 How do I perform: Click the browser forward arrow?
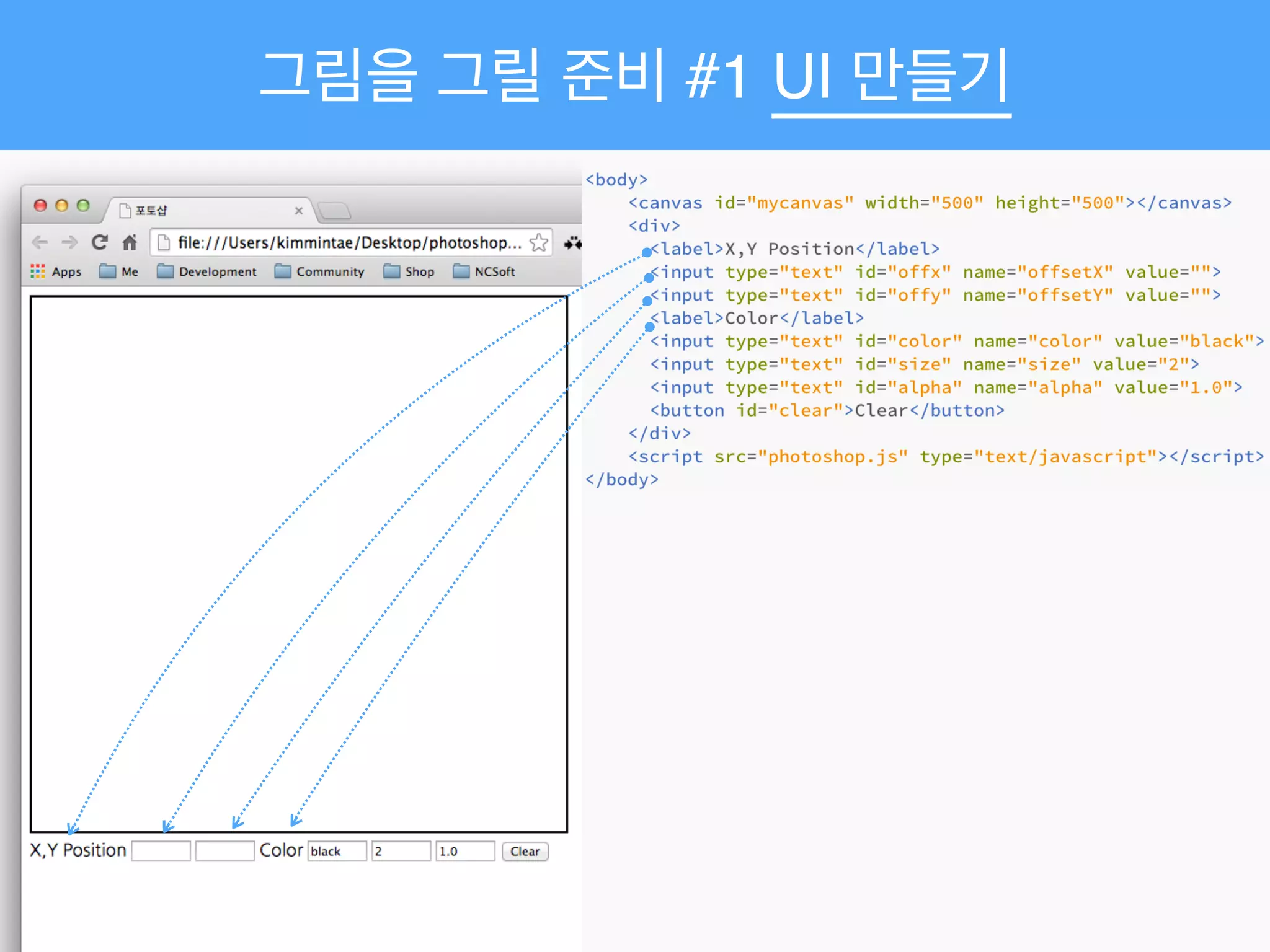click(69, 242)
